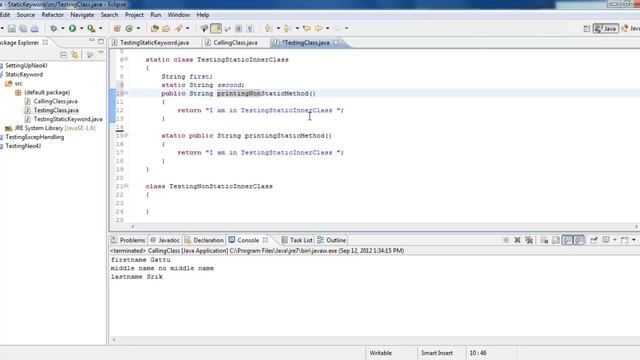Click Collapse All in Package Explorer
640x360 pixels.
click(63, 54)
